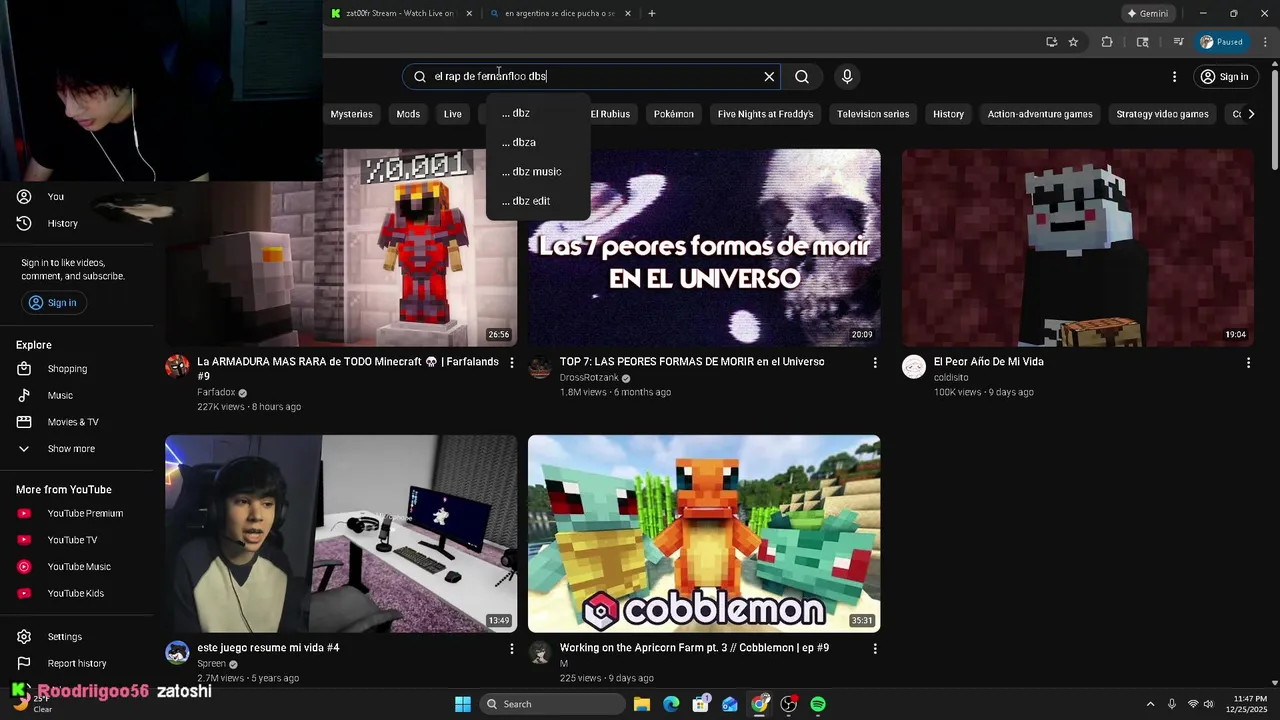Image resolution: width=1280 pixels, height=720 pixels.
Task: Filter by the Pokémon chip
Action: 674,114
